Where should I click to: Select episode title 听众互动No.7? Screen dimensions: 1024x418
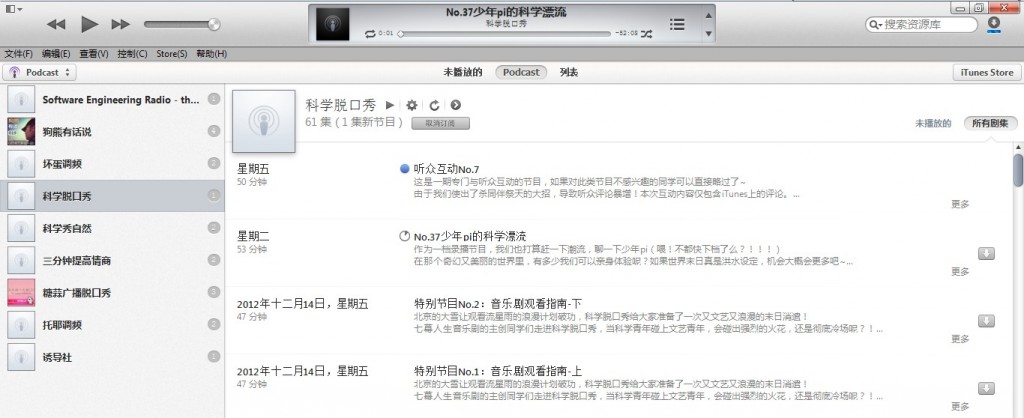(x=447, y=169)
